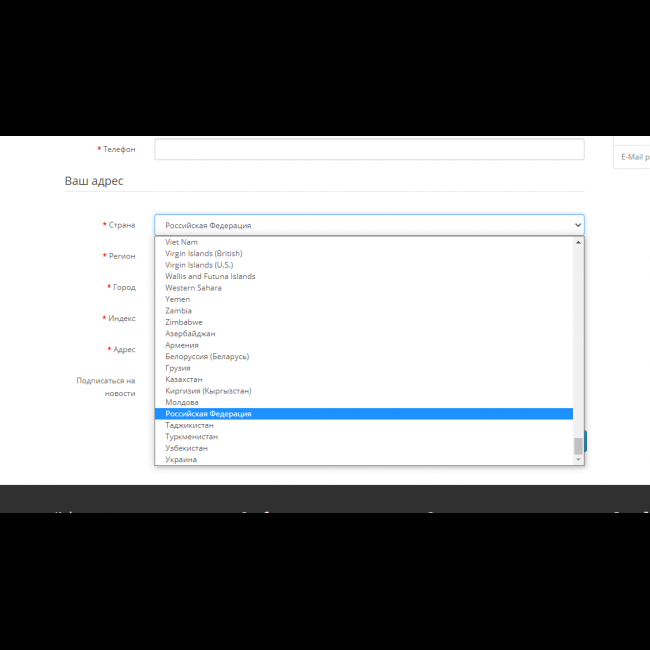Select the highlighted Российская Федерация option
650x650 pixels.
coord(208,414)
